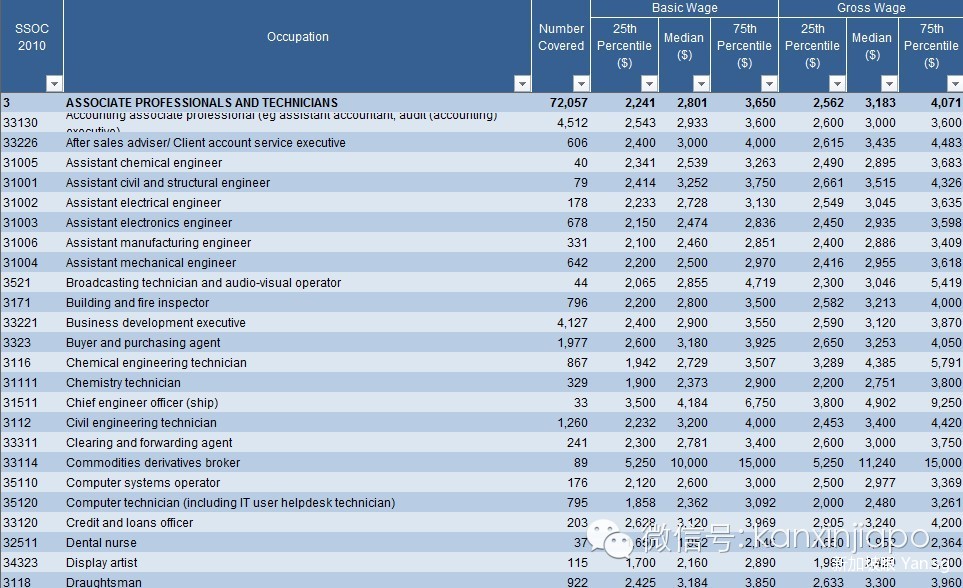The height and width of the screenshot is (588, 963).
Task: Open the Number Covered filter dropdown
Action: 581,84
